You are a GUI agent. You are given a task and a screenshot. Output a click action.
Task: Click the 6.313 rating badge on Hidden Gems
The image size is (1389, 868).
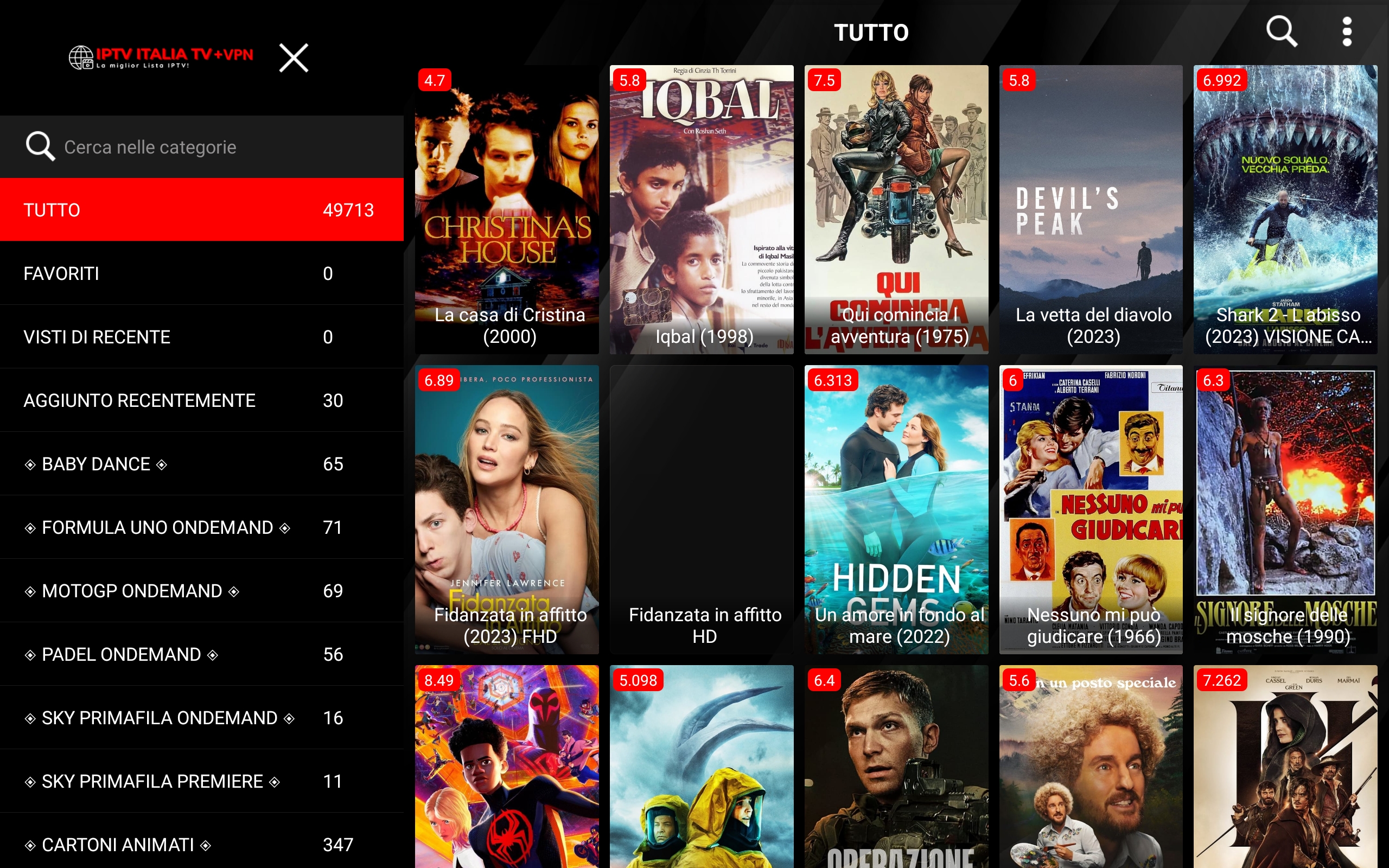832,380
